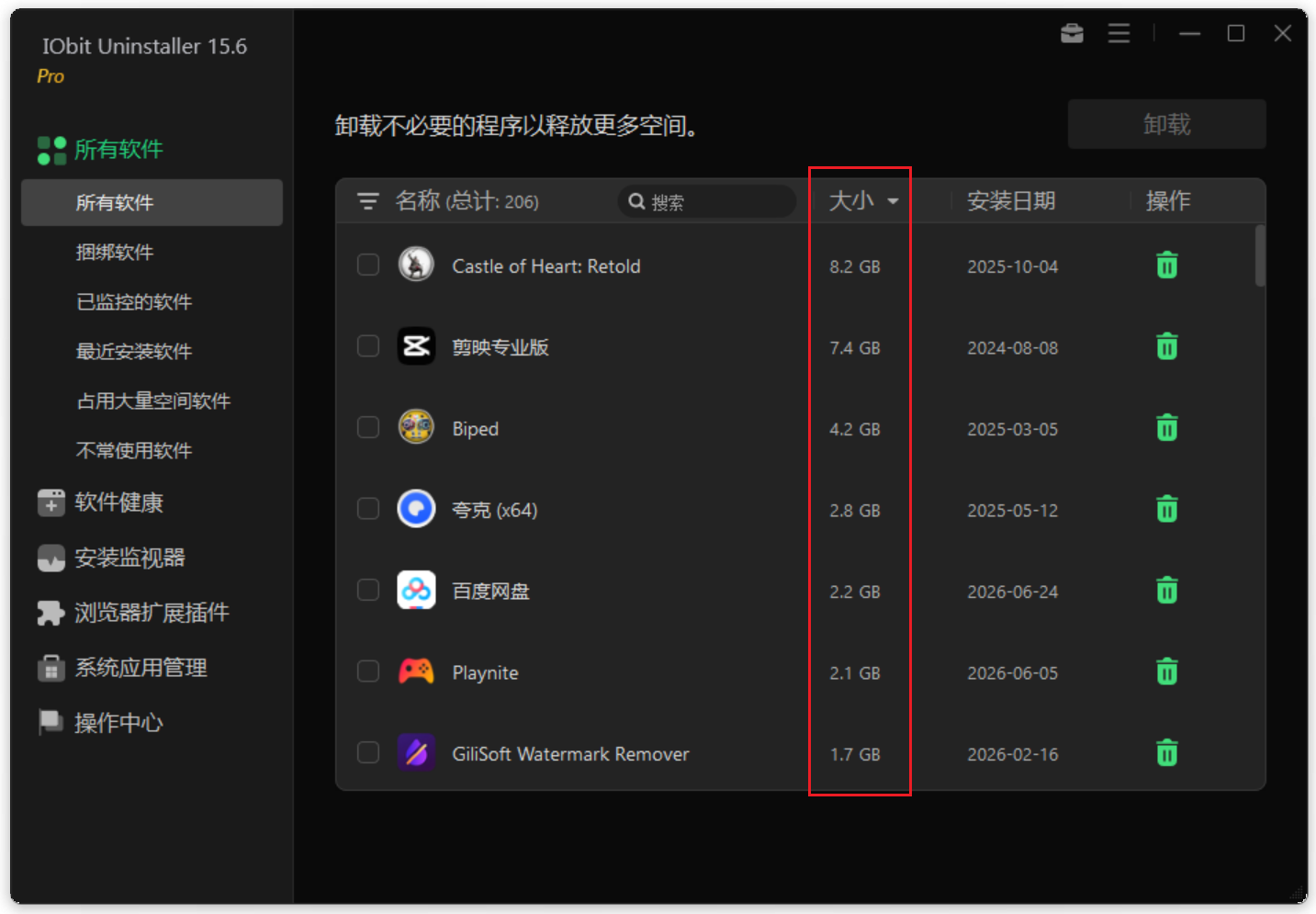This screenshot has width=1316, height=914.
Task: Toggle the 大小 column sort arrow
Action: (x=893, y=201)
